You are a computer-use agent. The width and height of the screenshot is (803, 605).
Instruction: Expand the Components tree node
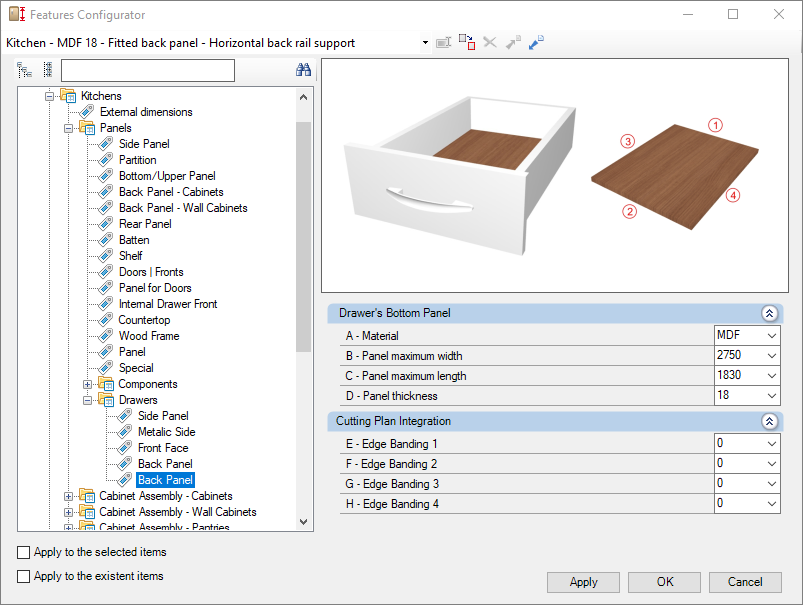point(87,384)
